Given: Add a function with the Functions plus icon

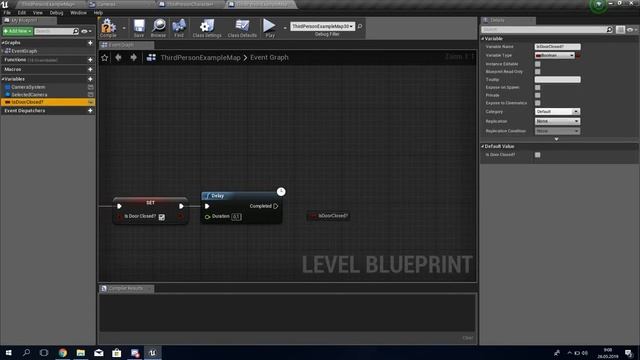Looking at the screenshot, I should (x=90, y=60).
